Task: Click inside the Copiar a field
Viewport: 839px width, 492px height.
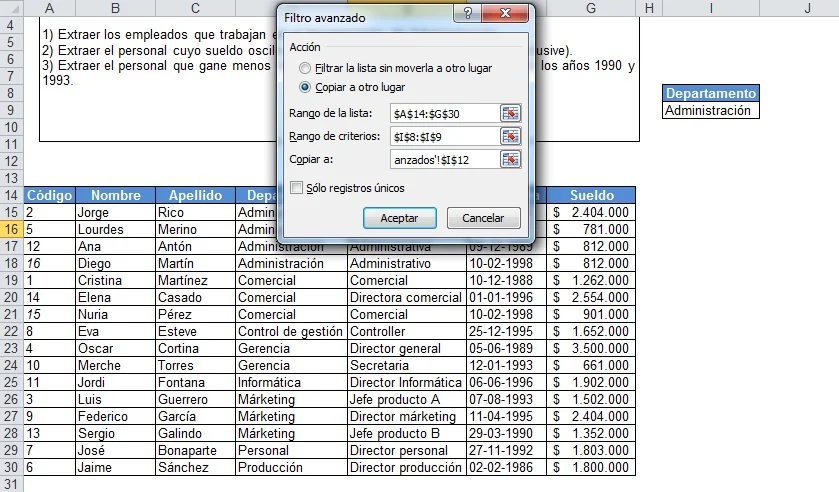Action: coord(444,160)
